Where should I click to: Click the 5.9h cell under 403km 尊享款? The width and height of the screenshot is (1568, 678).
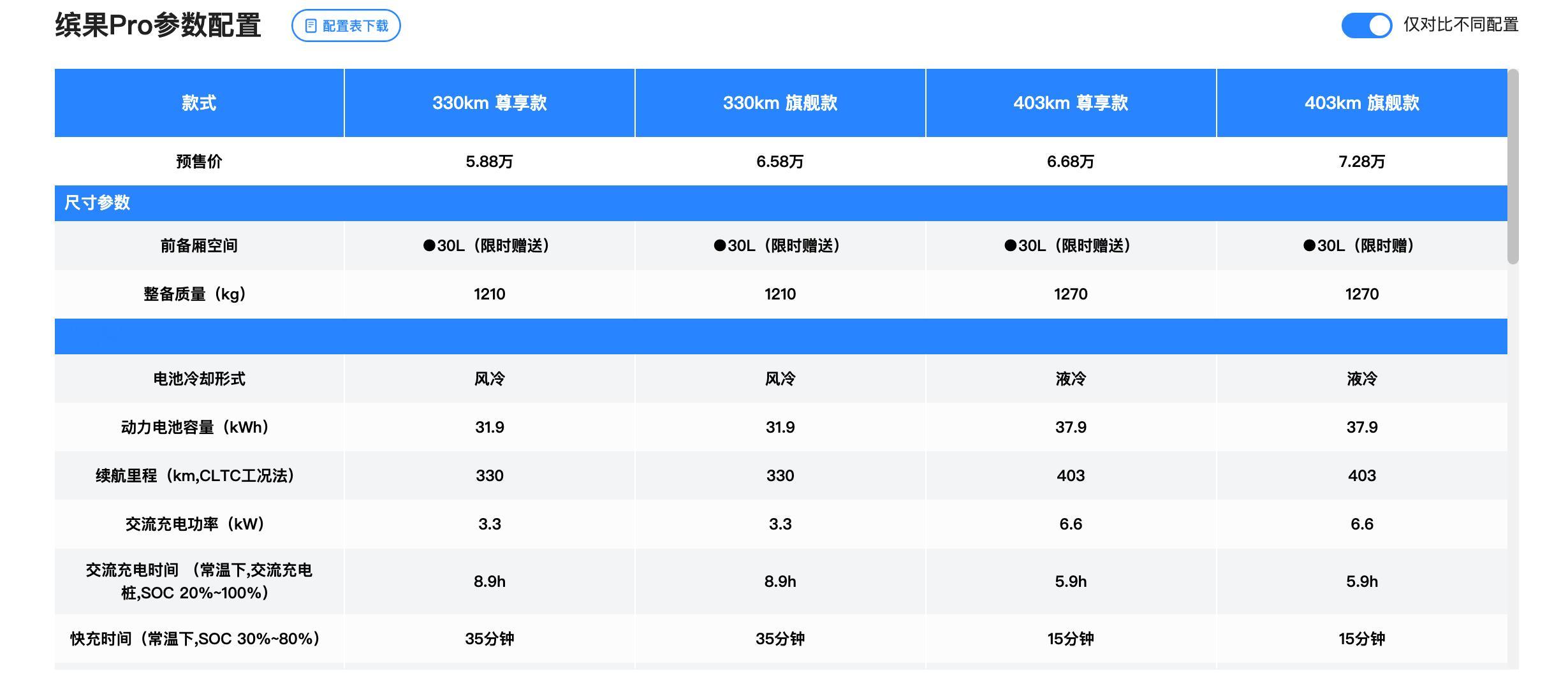tap(1071, 581)
